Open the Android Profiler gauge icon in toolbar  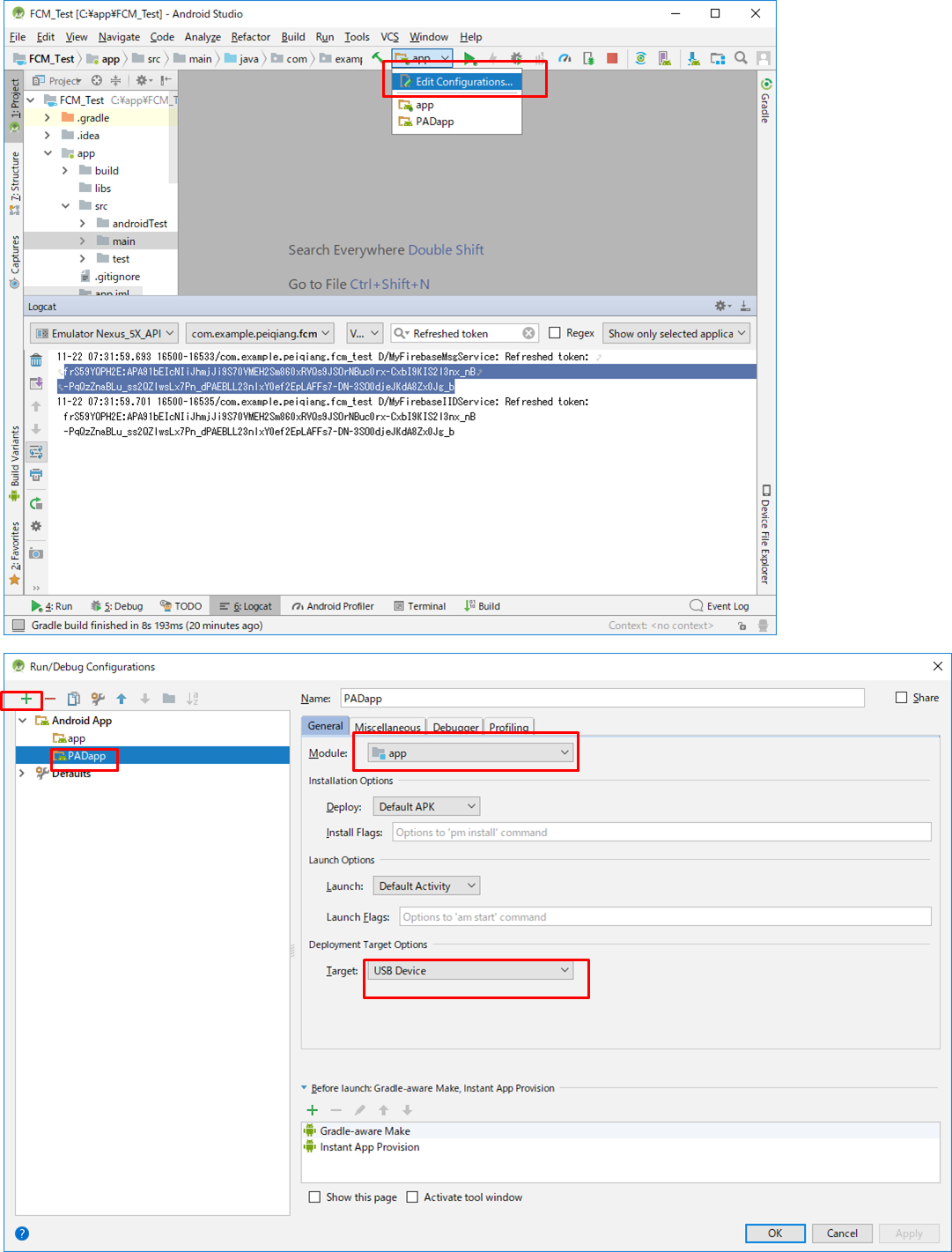565,58
